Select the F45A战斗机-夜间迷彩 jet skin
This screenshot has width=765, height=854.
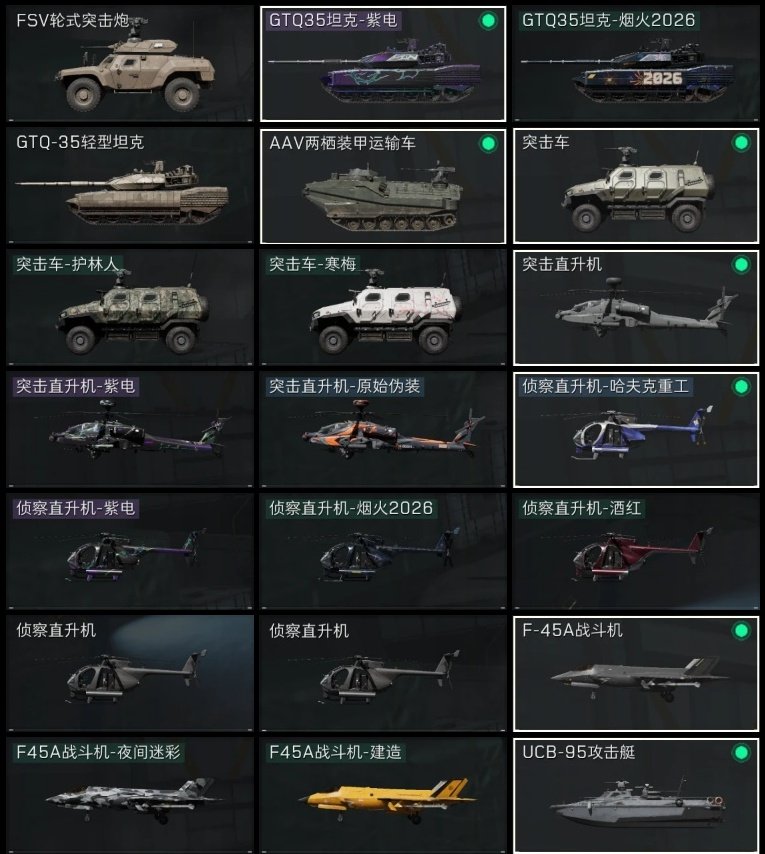click(130, 795)
